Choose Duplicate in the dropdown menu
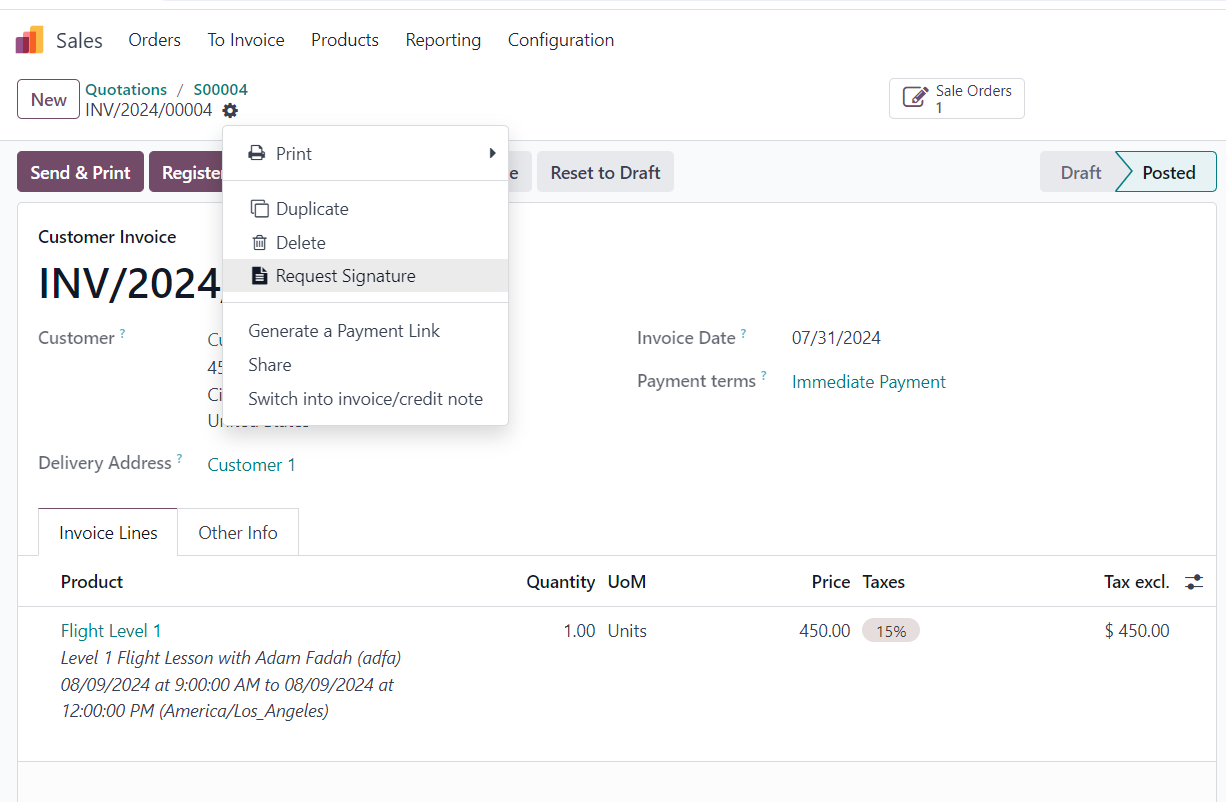 (366, 209)
